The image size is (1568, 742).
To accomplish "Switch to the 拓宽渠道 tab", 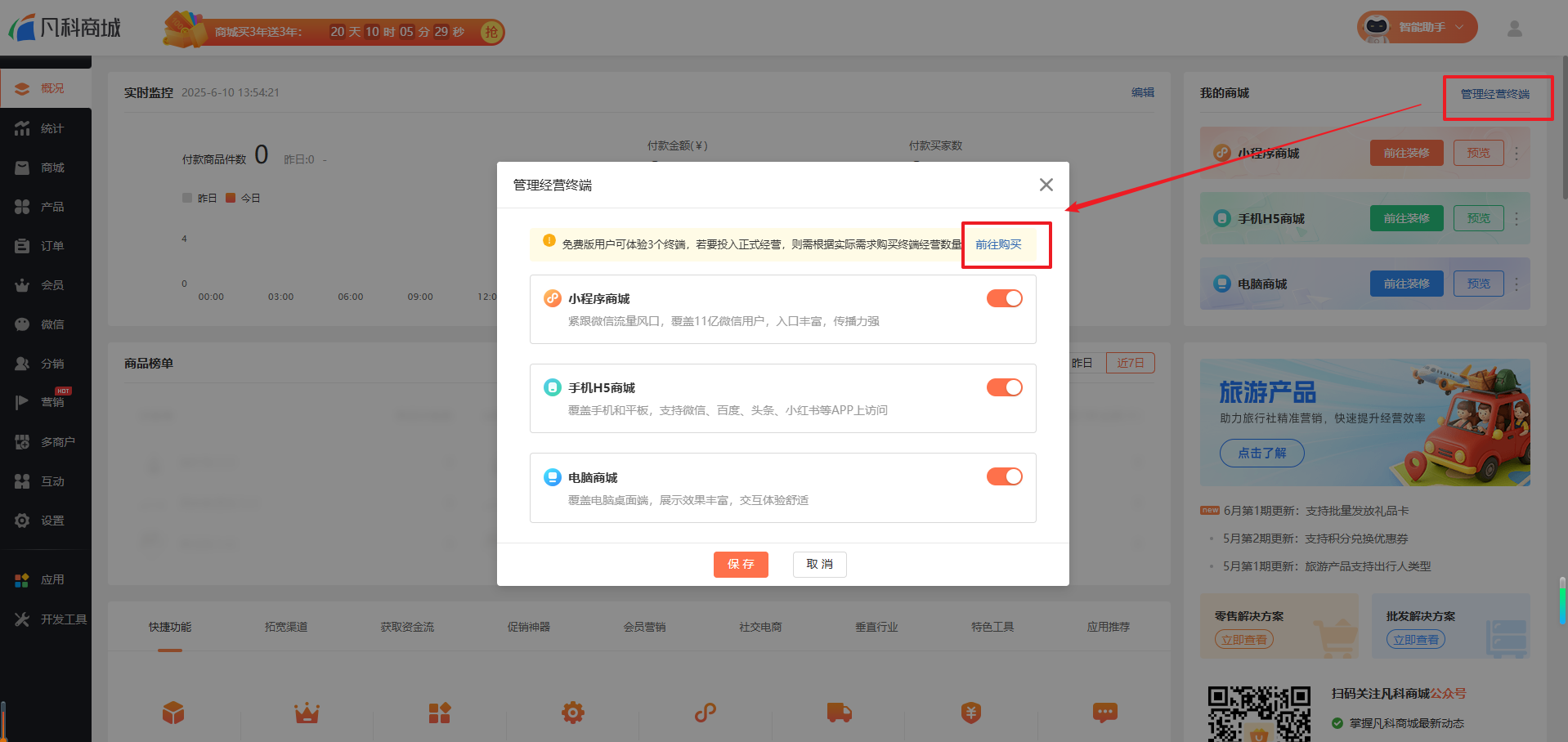I will (x=286, y=627).
